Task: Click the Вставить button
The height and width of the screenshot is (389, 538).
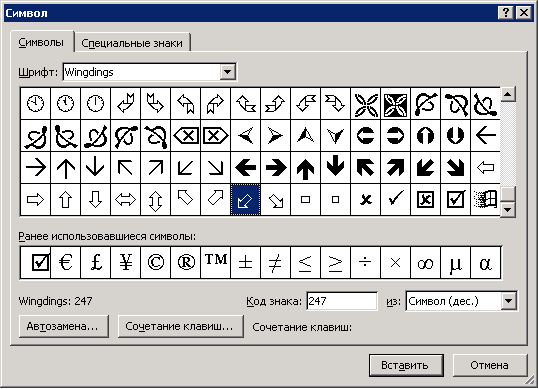Action: [406, 365]
